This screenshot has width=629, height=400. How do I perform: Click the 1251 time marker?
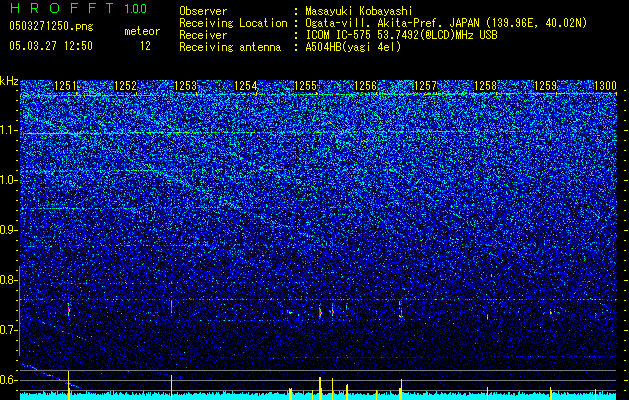point(65,86)
